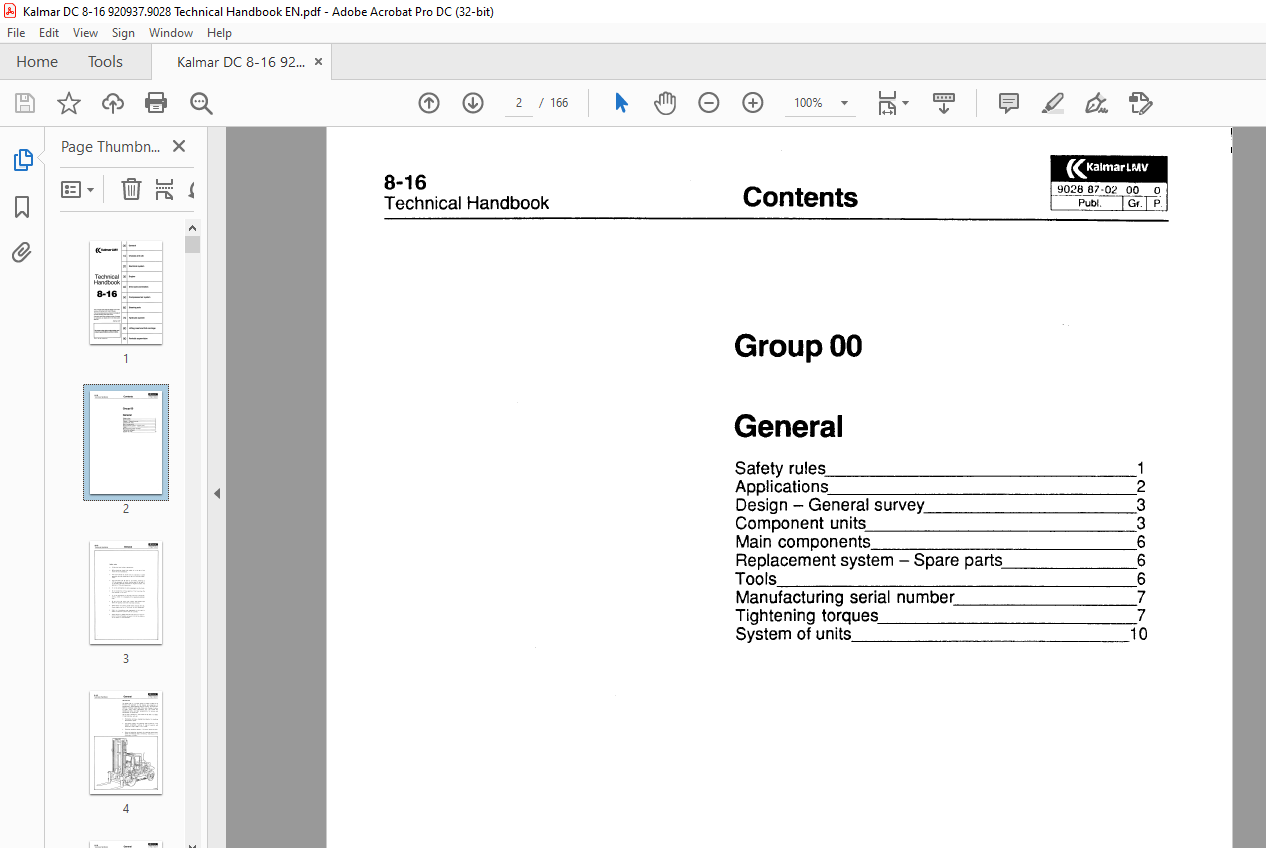
Task: Click the 'Group 00' heading
Action: [798, 346]
